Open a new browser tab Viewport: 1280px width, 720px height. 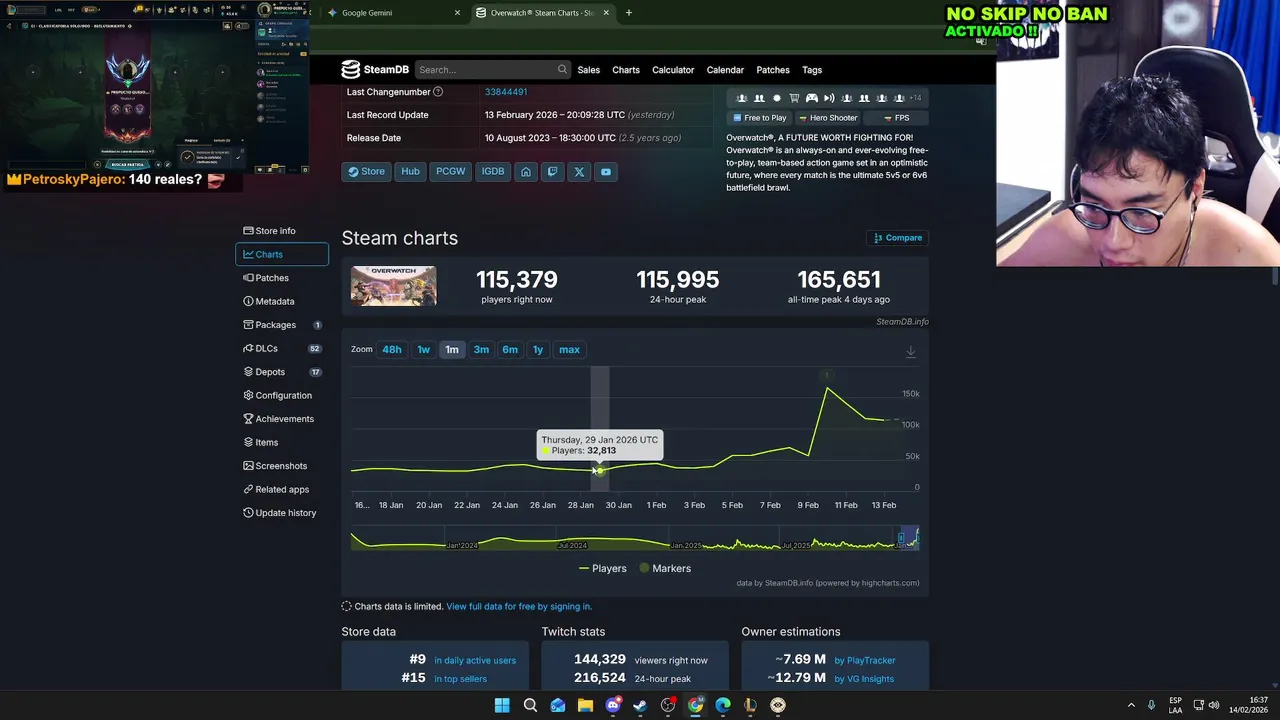pos(629,13)
